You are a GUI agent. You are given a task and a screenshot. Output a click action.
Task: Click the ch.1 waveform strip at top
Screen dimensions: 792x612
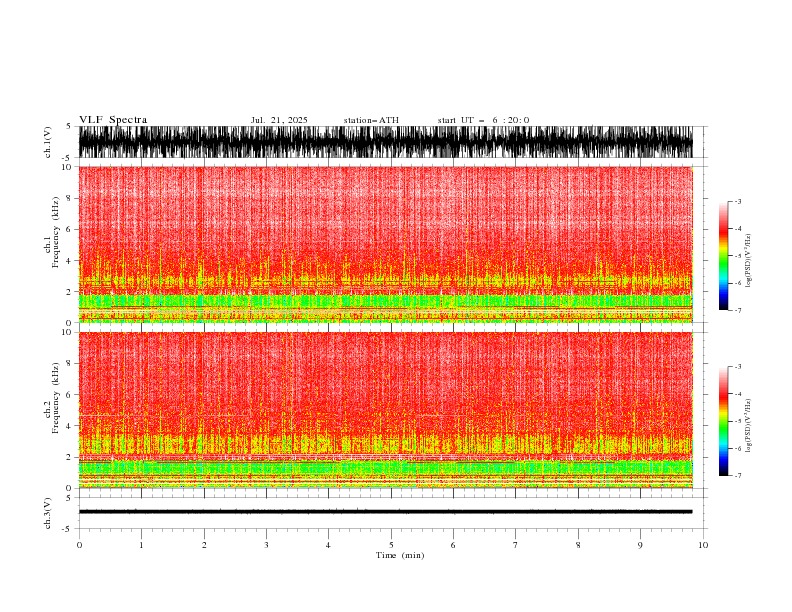(385, 142)
